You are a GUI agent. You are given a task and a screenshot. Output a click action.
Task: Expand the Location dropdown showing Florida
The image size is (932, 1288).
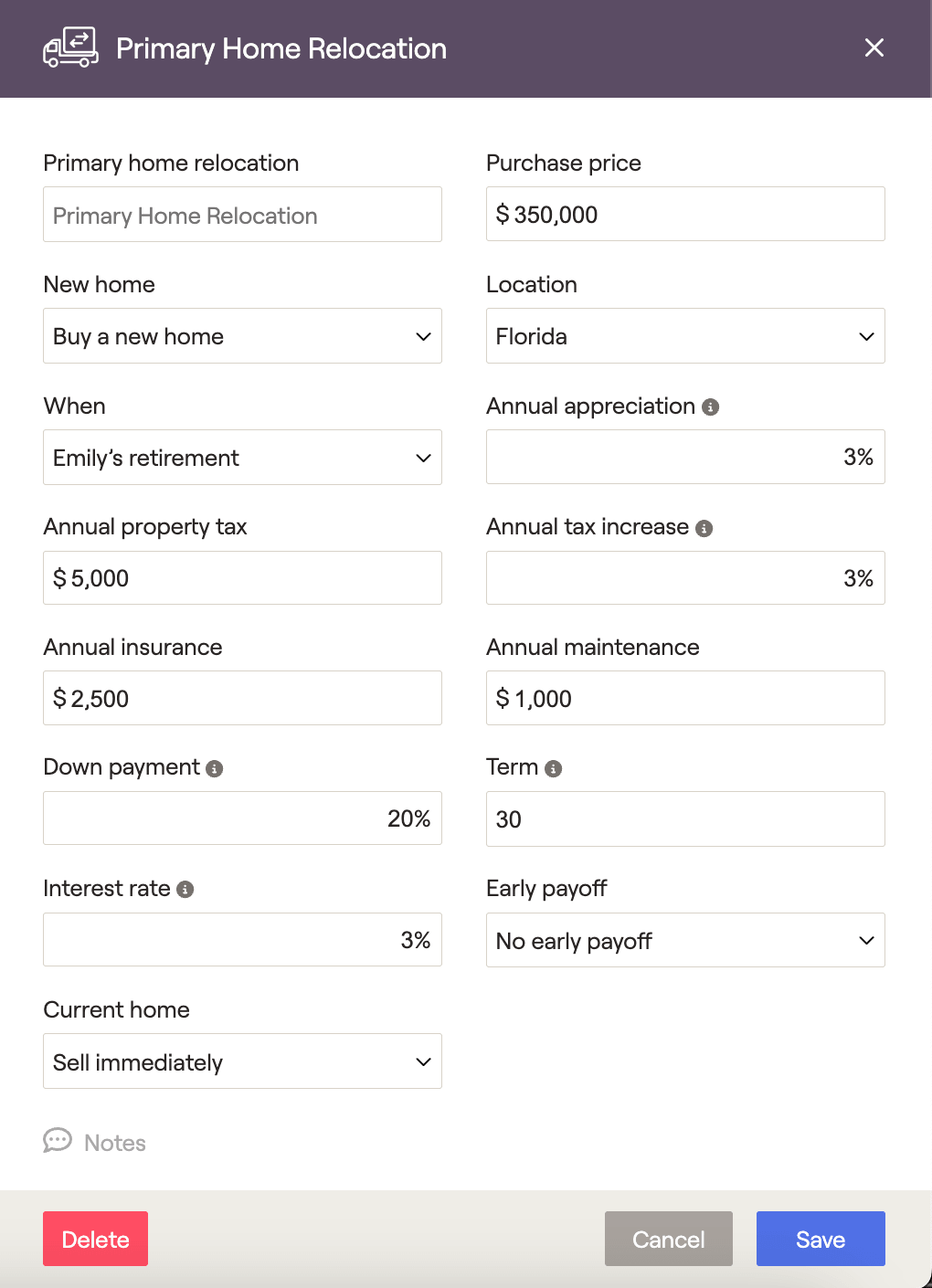pyautogui.click(x=685, y=336)
